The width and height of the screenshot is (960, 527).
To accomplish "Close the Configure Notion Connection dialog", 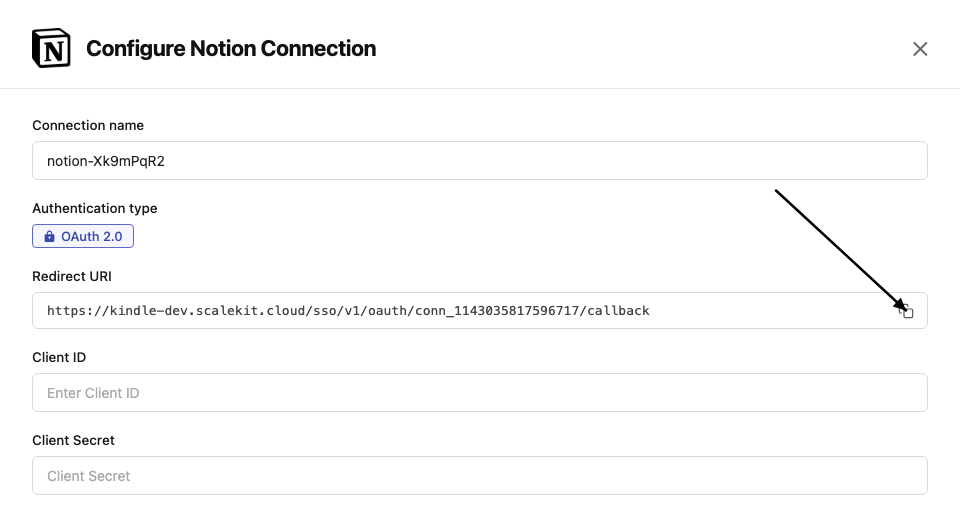I will click(x=920, y=49).
